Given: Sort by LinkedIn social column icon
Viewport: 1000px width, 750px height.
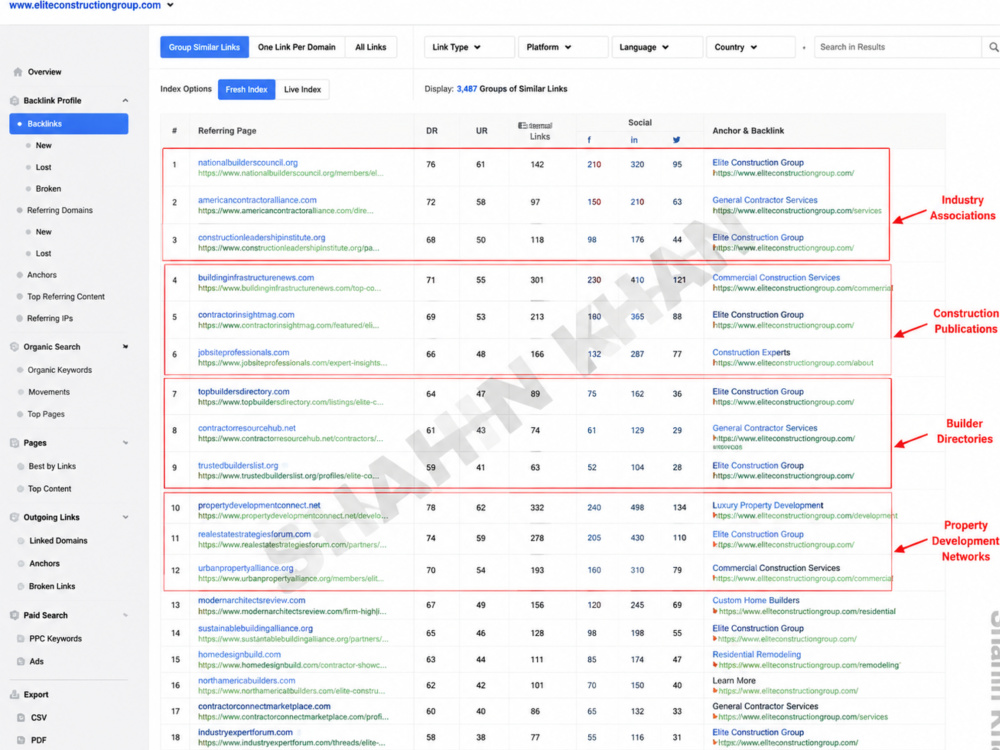Looking at the screenshot, I should (x=634, y=140).
